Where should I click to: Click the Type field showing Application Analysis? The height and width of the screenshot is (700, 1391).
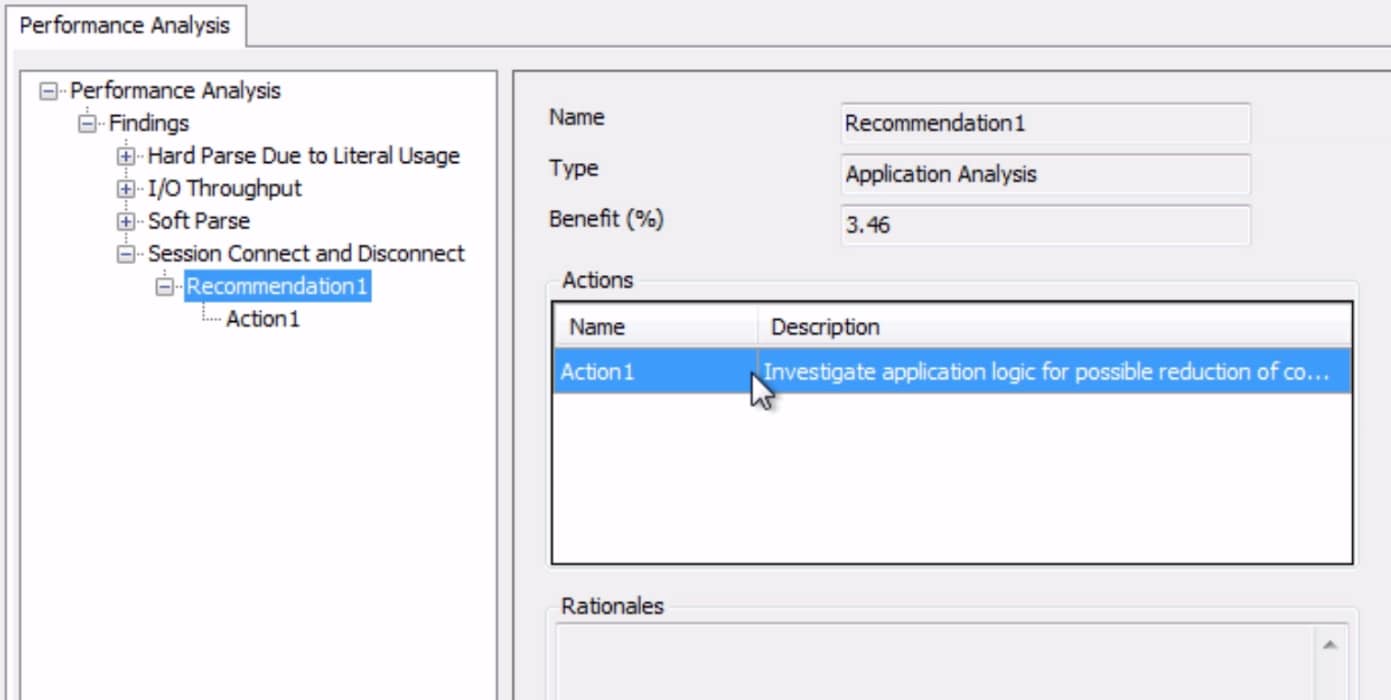[x=1045, y=175]
